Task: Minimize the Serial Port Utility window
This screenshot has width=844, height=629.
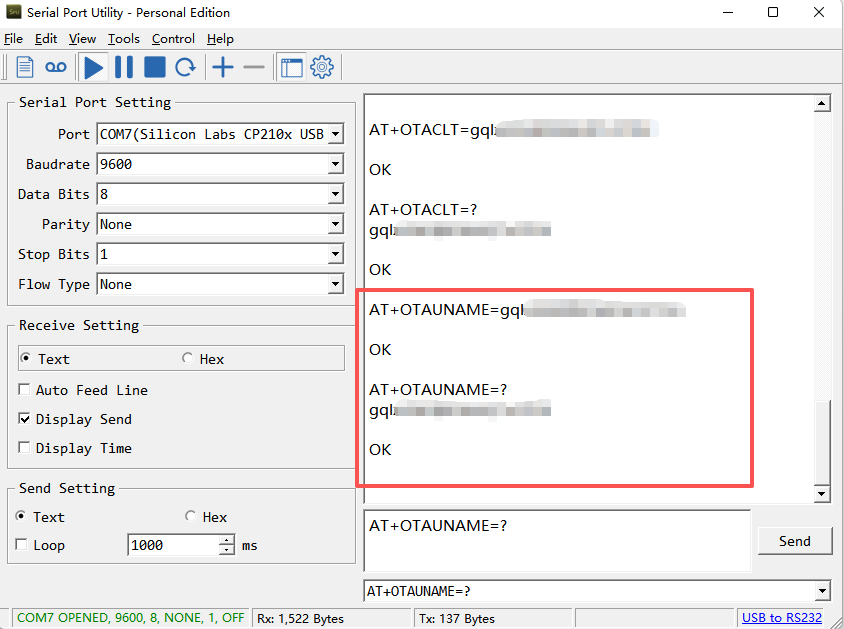Action: (728, 12)
